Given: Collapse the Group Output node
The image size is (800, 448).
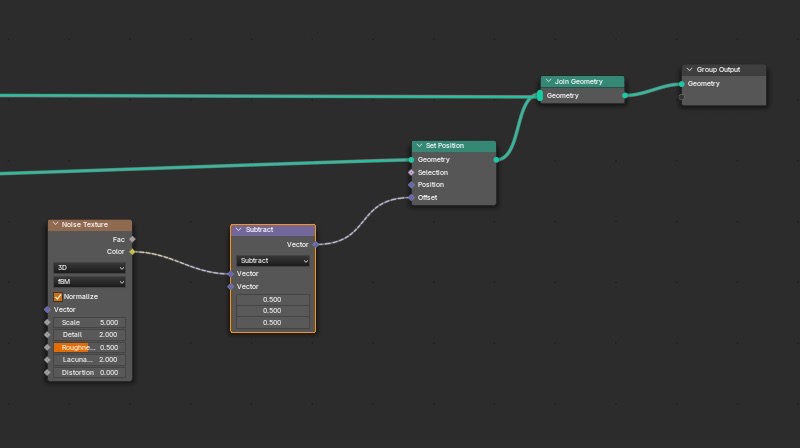Looking at the screenshot, I should pyautogui.click(x=689, y=69).
